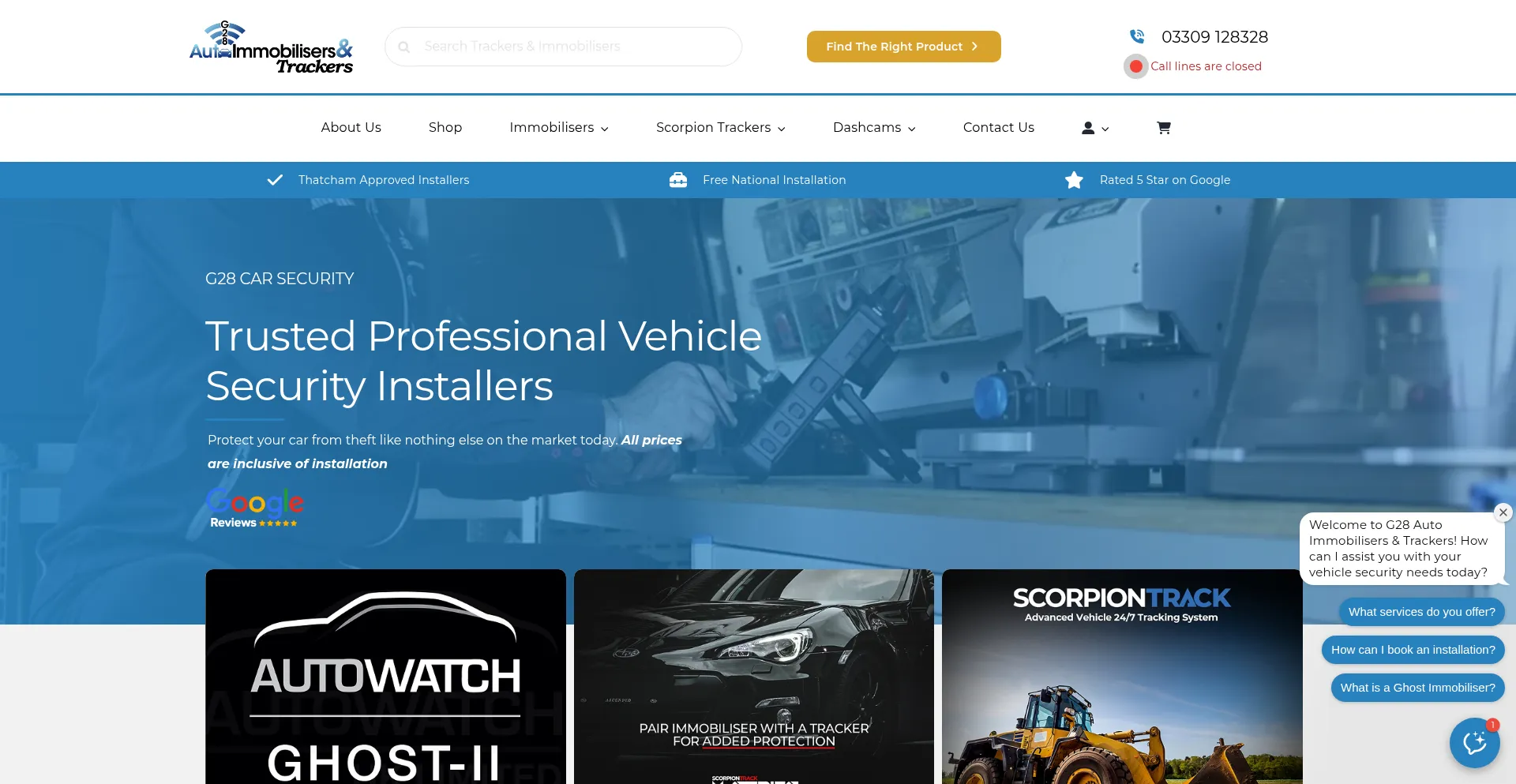Open the shopping cart icon
The width and height of the screenshot is (1516, 784).
click(1163, 128)
